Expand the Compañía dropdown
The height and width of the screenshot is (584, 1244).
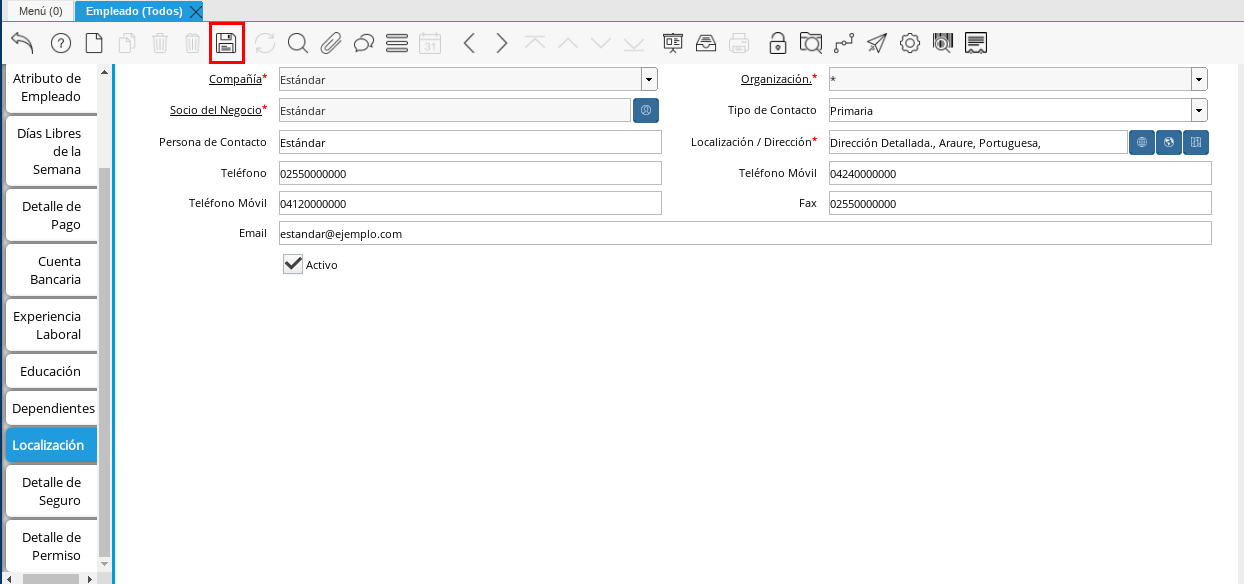[x=649, y=79]
